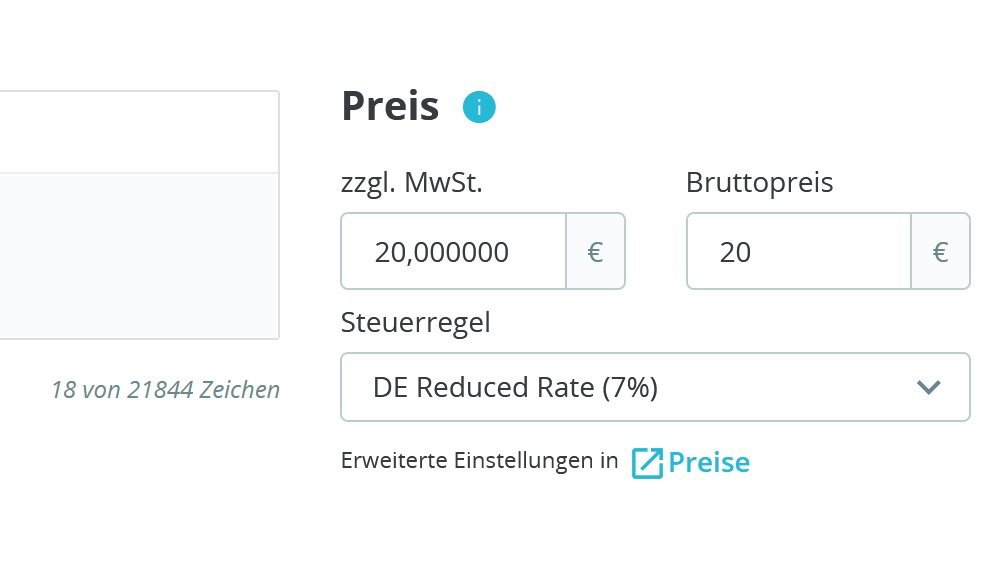
Task: Click the Steuerregel label
Action: click(x=415, y=323)
